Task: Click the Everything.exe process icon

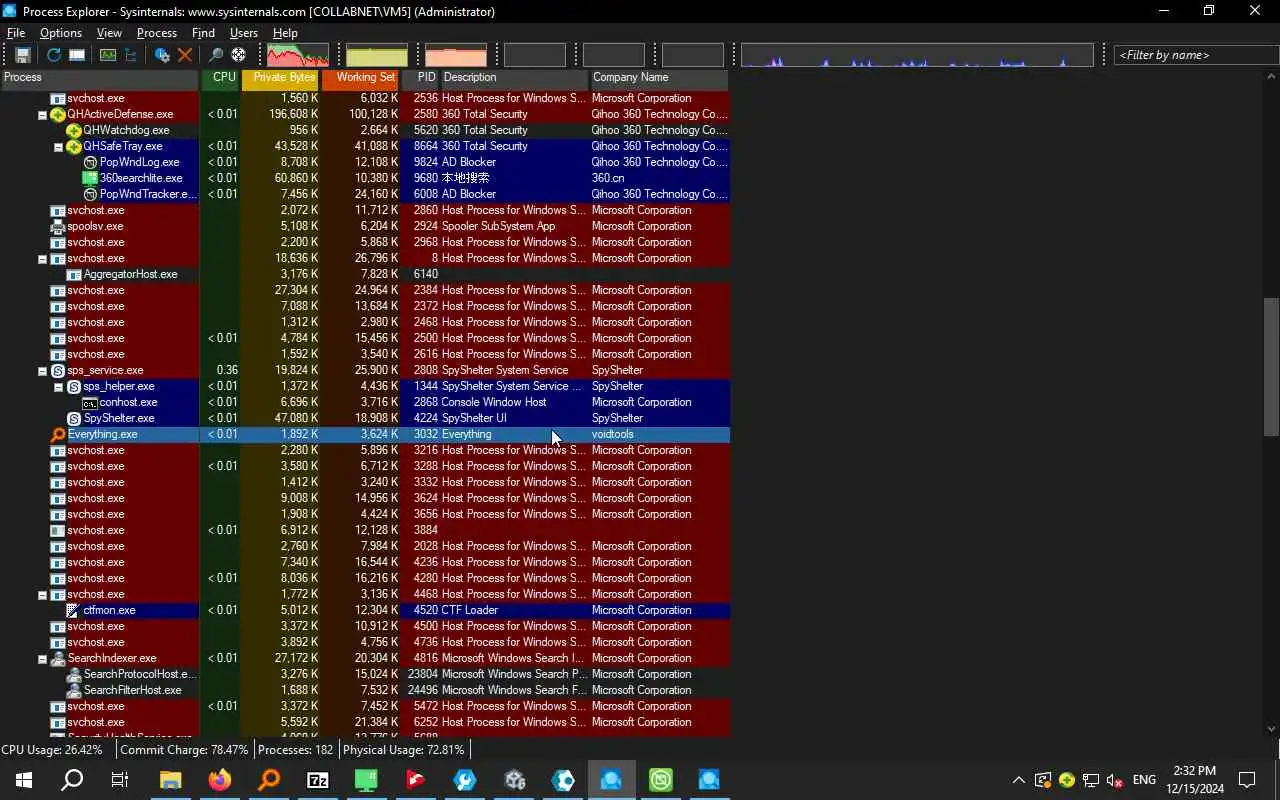Action: click(58, 434)
